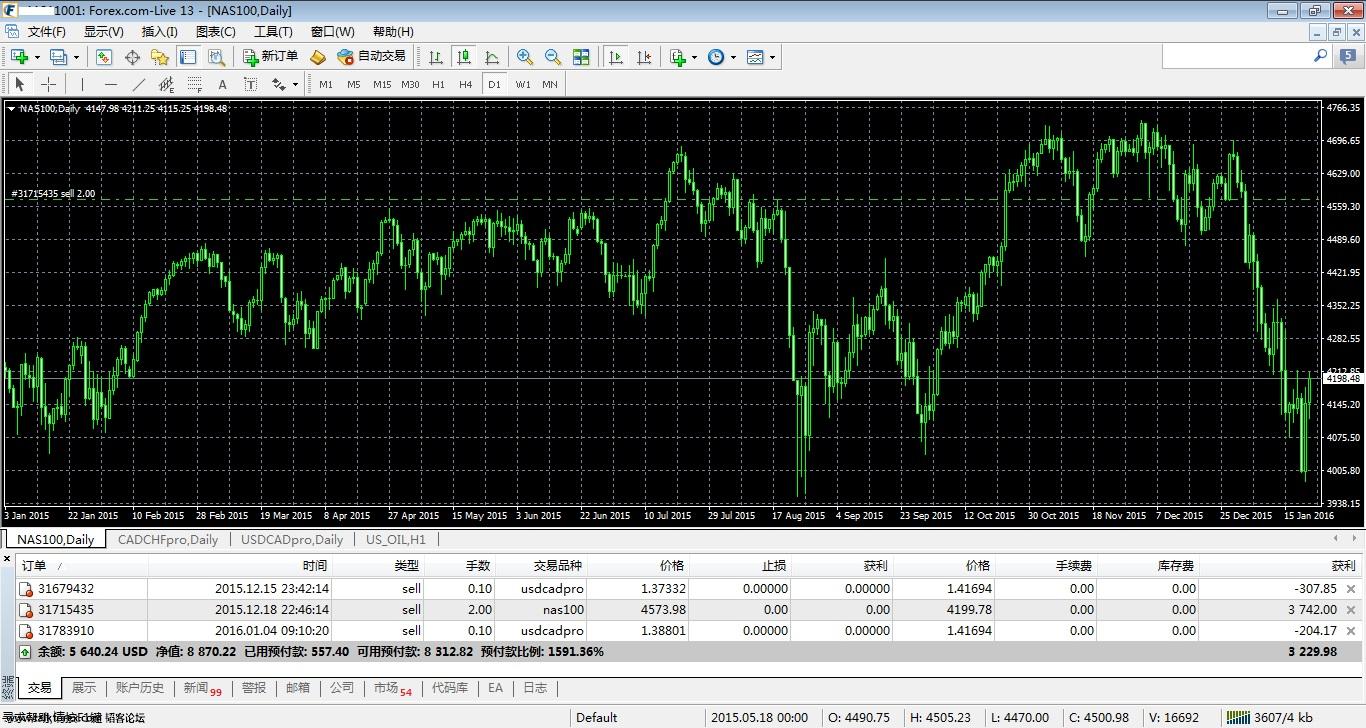Switch timeframe to M30
This screenshot has height=728, width=1366.
tap(410, 84)
